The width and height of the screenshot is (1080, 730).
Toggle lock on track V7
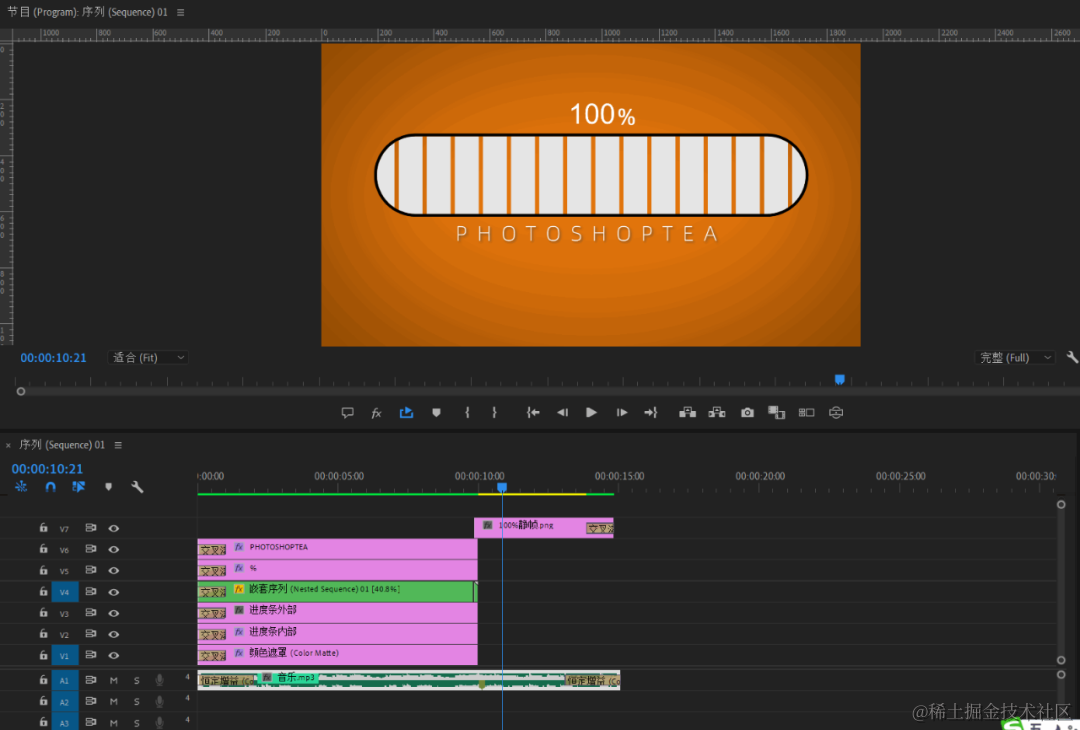(43, 528)
